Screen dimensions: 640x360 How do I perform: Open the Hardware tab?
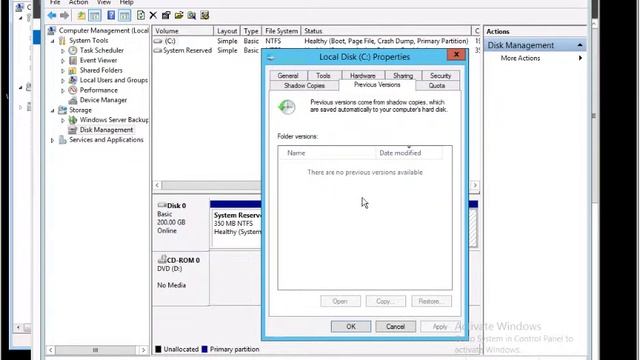point(362,76)
